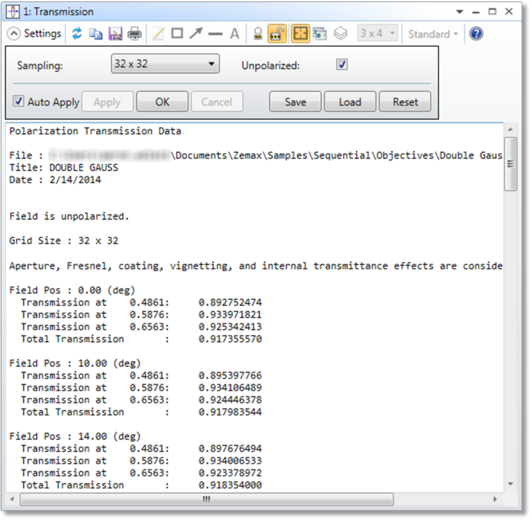Viewport: 532px width, 520px height.
Task: Toggle the highlighted unlock window icon
Action: click(277, 34)
